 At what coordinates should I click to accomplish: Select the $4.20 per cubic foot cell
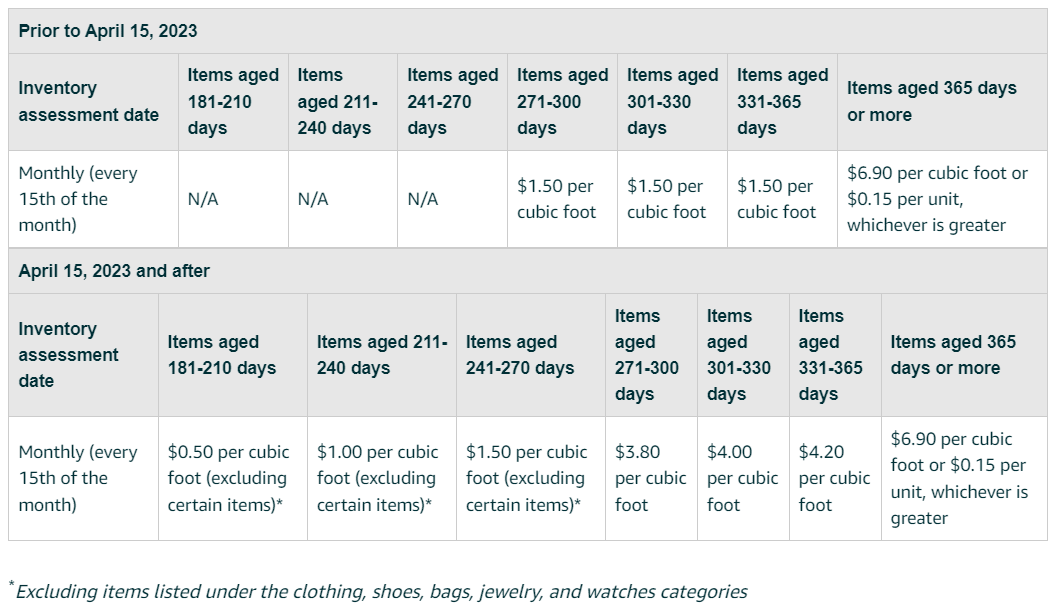click(x=835, y=478)
